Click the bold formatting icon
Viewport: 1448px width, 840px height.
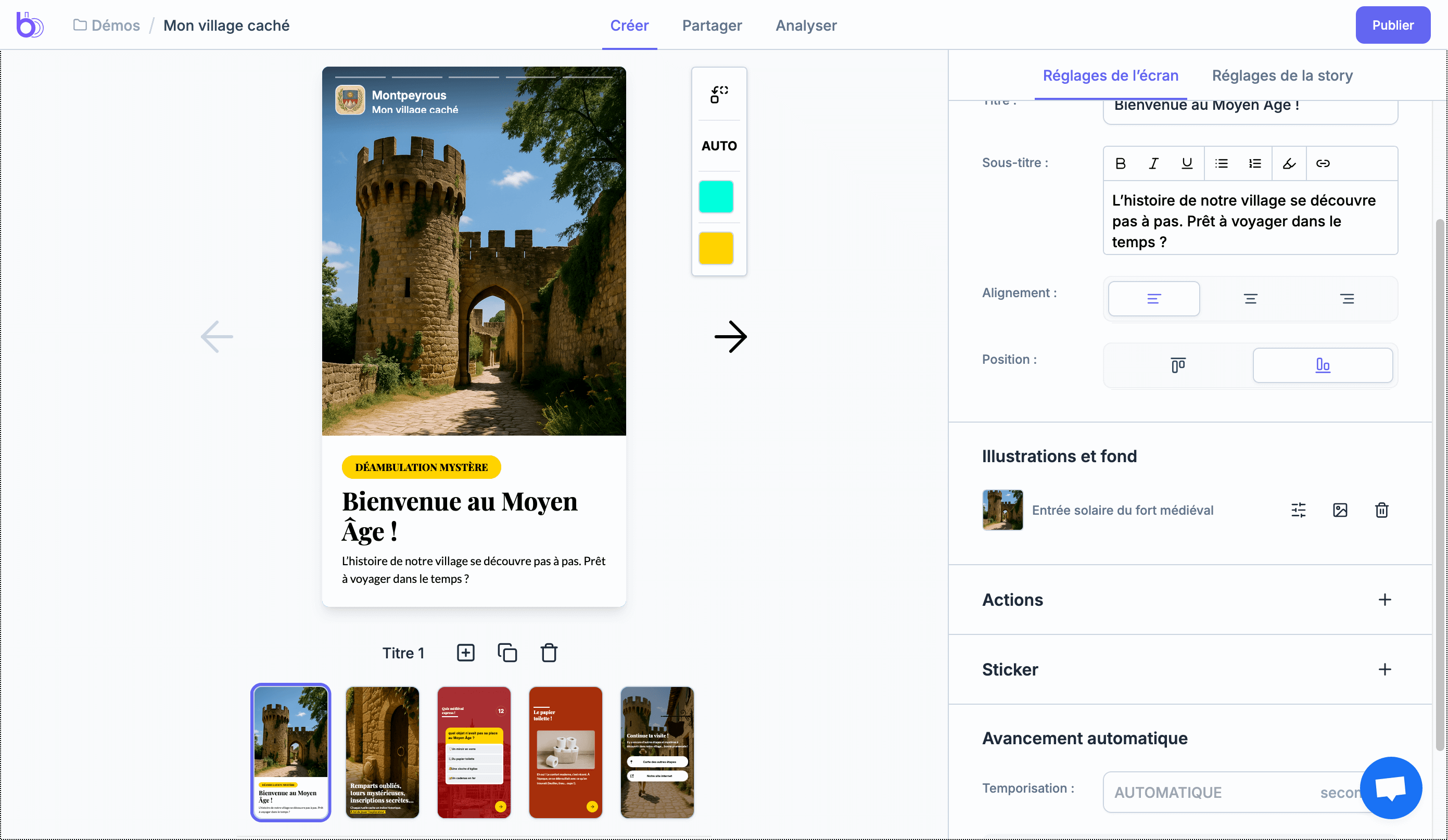(x=1120, y=163)
